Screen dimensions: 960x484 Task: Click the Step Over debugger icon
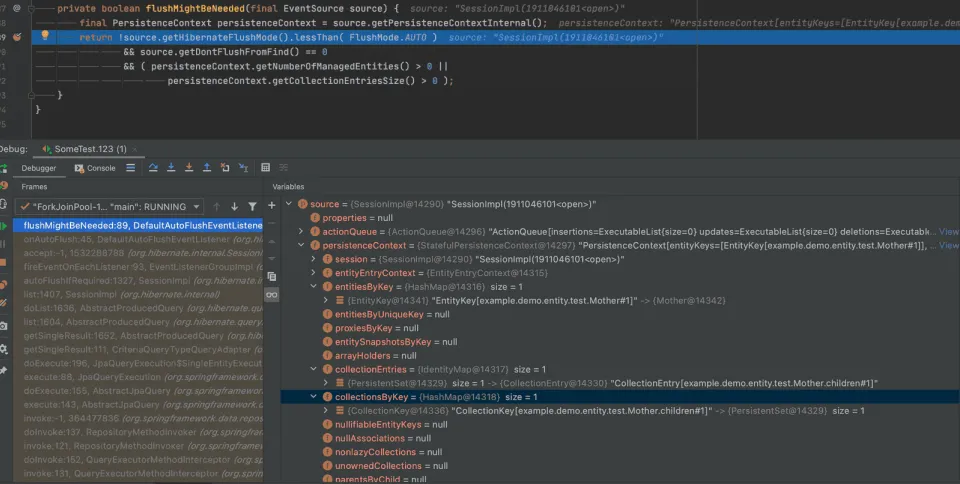[153, 168]
